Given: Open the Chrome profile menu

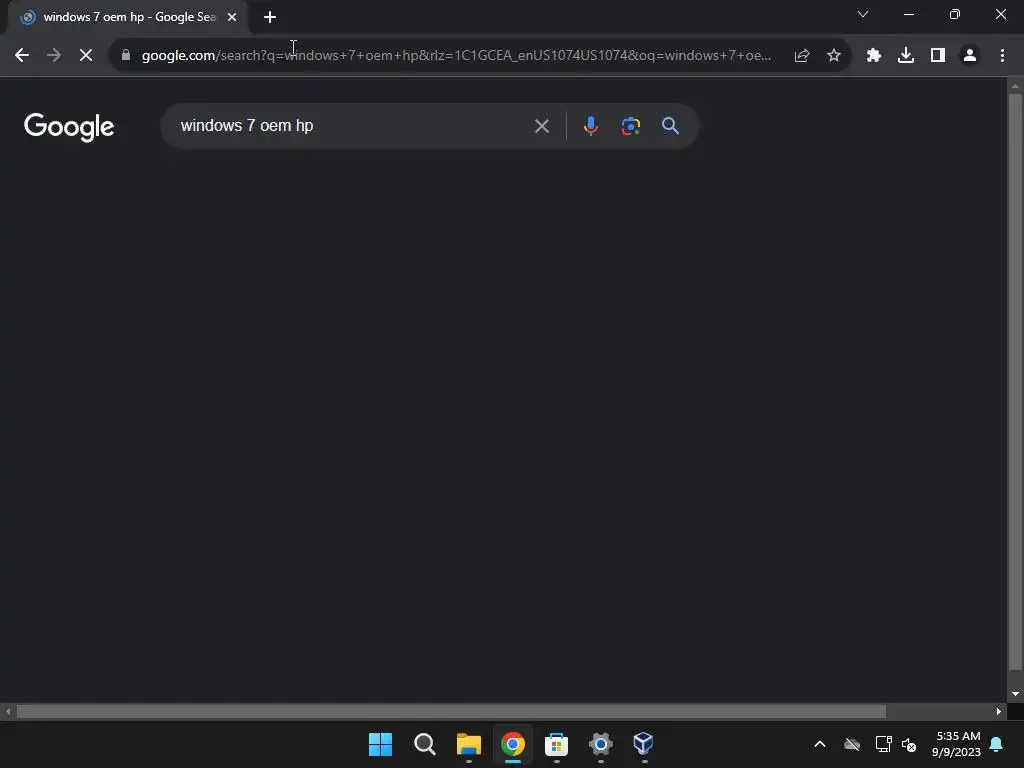Looking at the screenshot, I should click(x=970, y=56).
